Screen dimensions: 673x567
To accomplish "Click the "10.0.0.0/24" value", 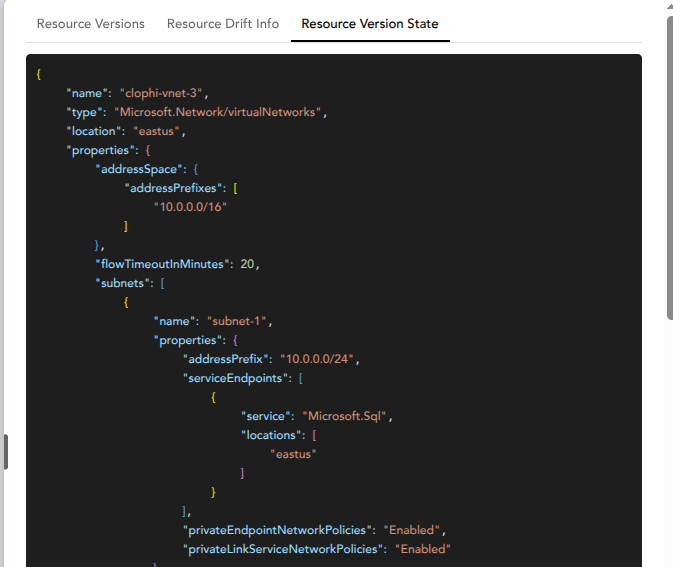I will [317, 359].
